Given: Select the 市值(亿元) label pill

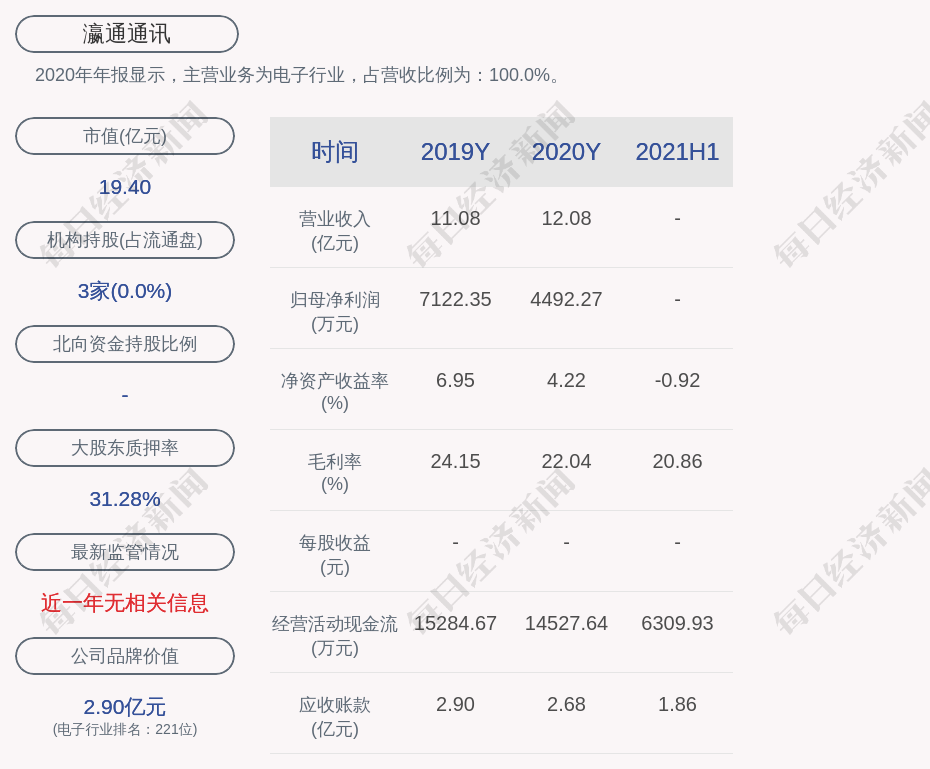Looking at the screenshot, I should coord(125,136).
